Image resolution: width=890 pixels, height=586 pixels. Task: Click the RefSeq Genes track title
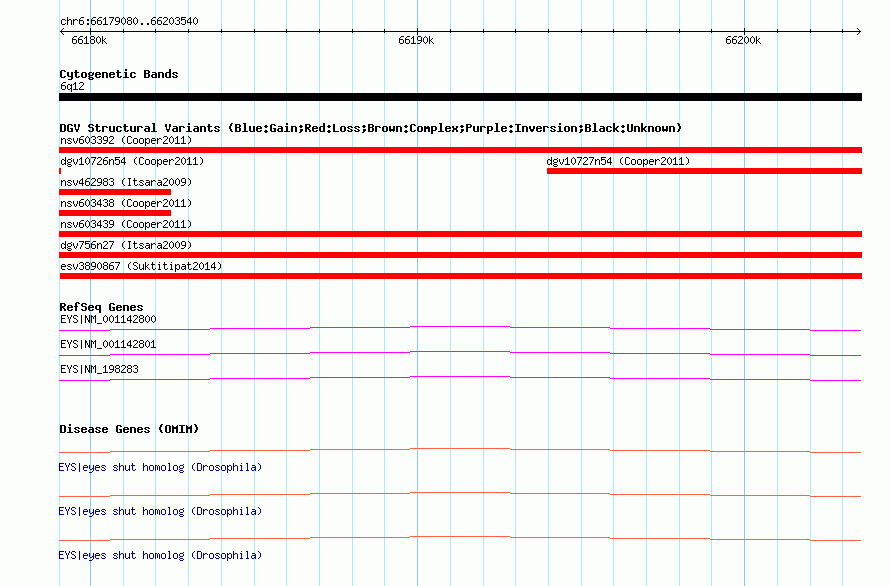(x=101, y=307)
